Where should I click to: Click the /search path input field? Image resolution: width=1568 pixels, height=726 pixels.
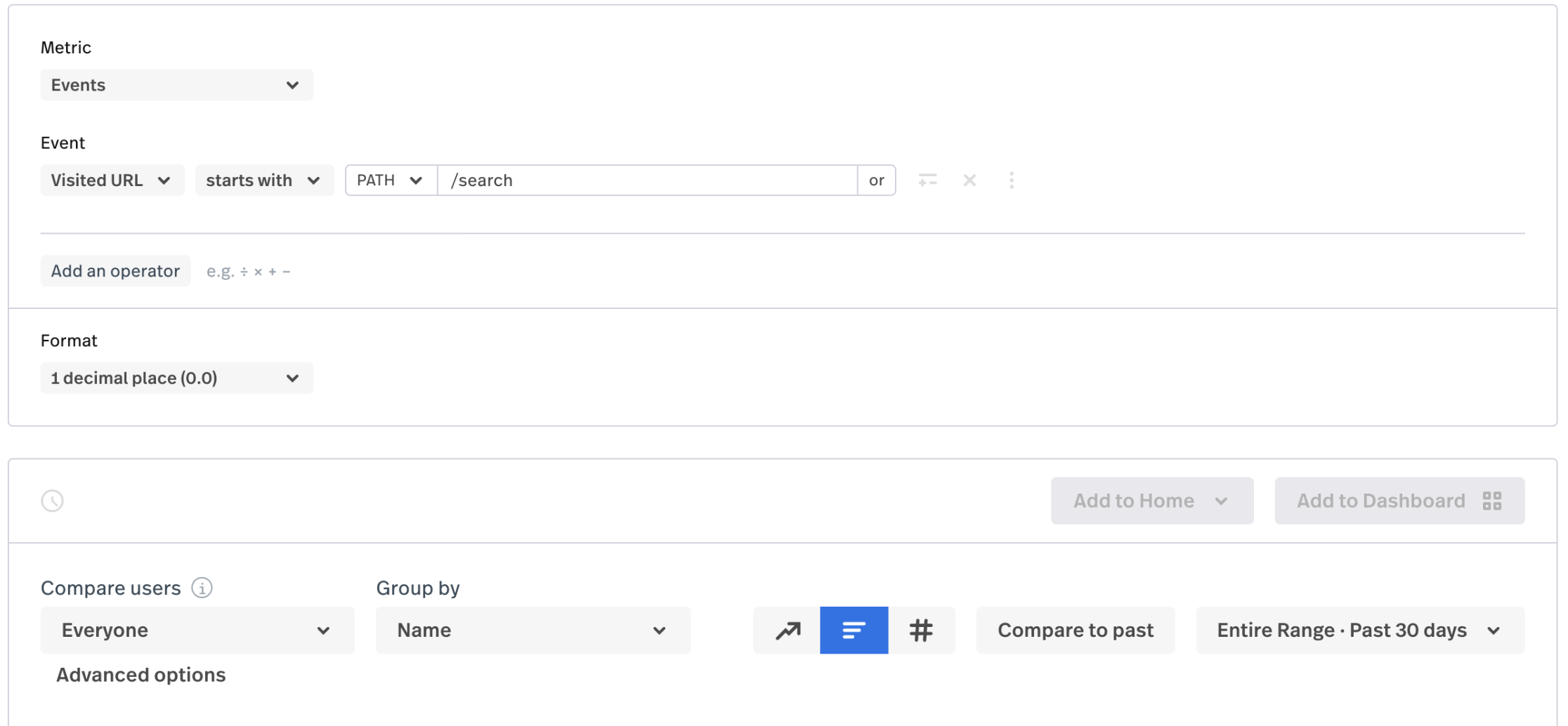(x=646, y=180)
